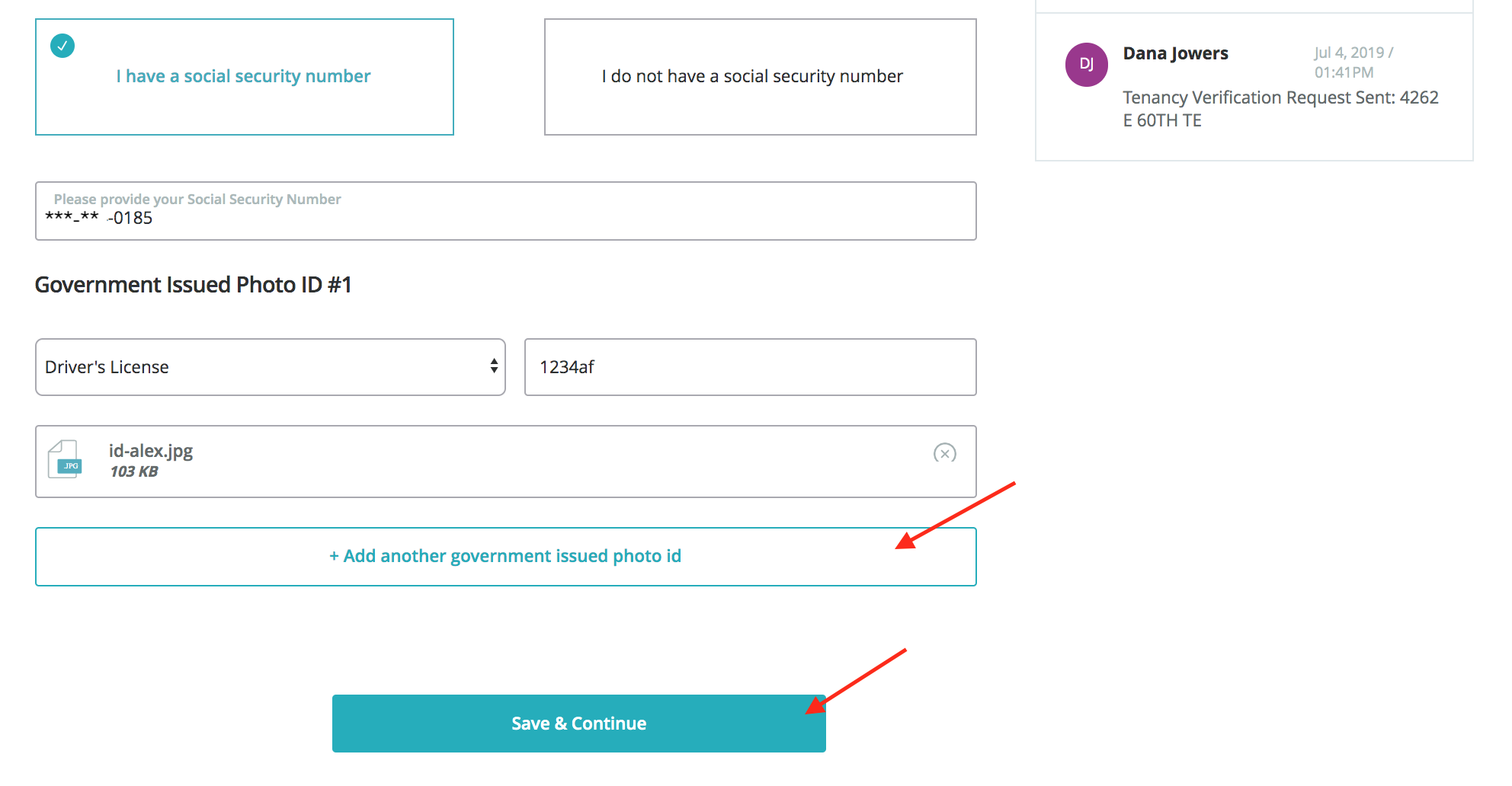Click the 'Please provide your Social Security Number' label
The width and height of the screenshot is (1512, 786).
click(197, 200)
